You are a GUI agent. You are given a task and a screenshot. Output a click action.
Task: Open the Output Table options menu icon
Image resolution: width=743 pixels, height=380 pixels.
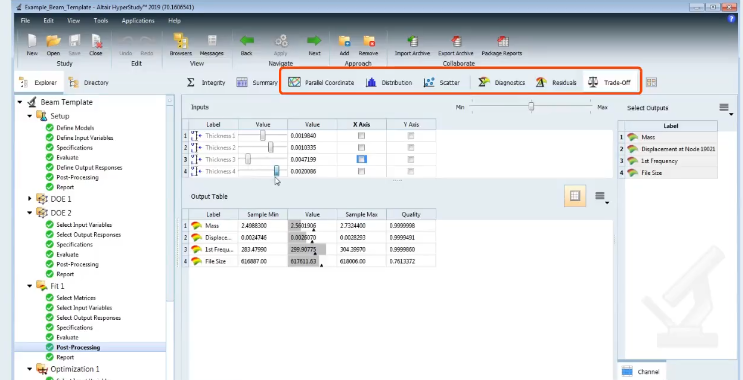(601, 196)
